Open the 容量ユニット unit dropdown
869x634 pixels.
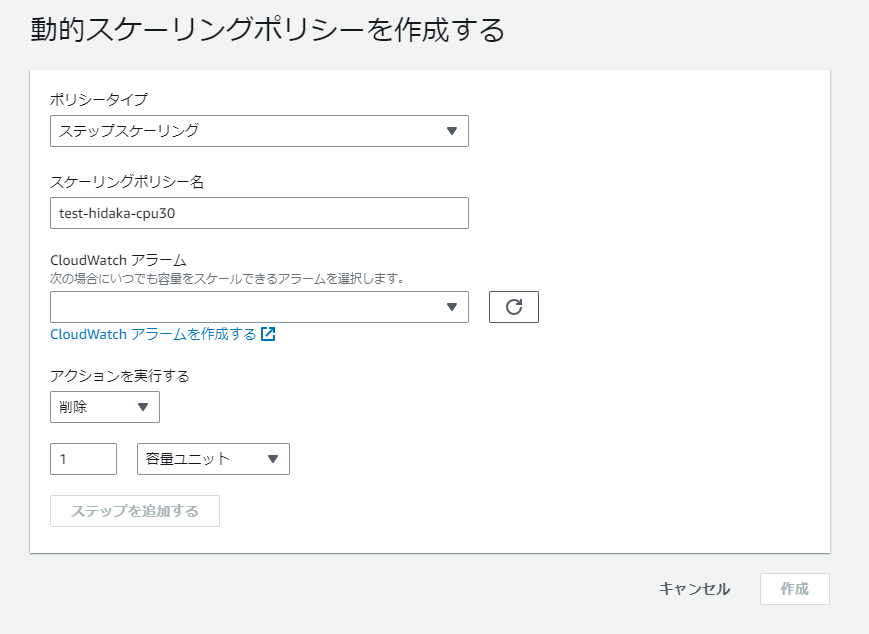213,459
